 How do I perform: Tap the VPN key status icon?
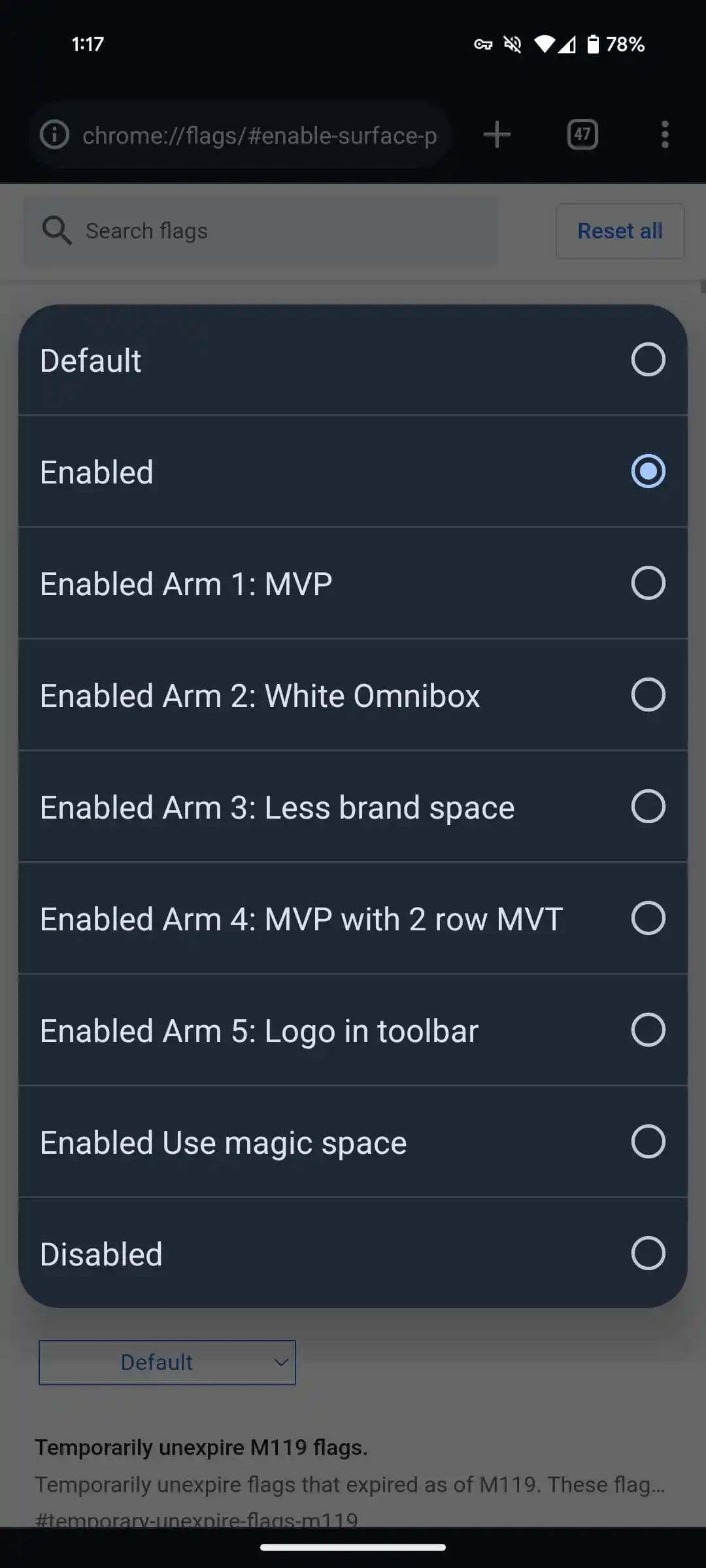click(x=483, y=44)
